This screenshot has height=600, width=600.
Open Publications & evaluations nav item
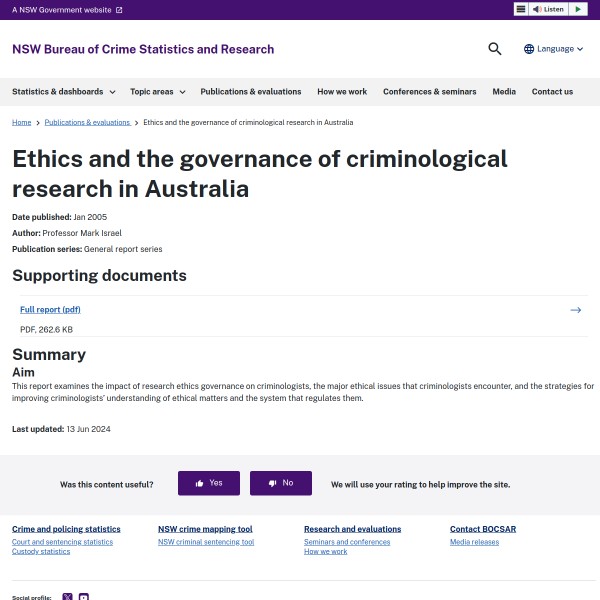pos(250,92)
